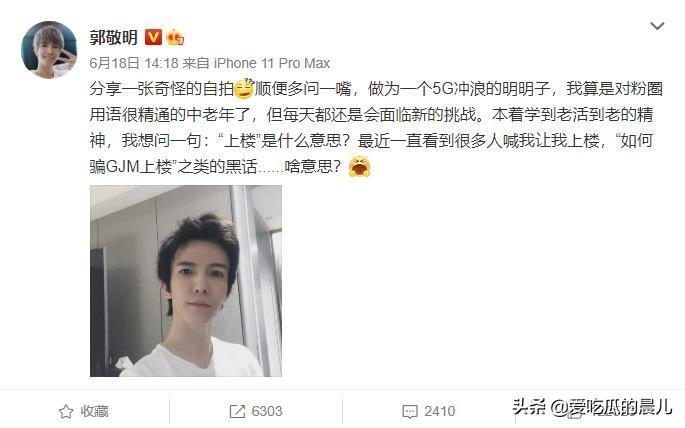Click the 来自 text before device name

coord(196,63)
